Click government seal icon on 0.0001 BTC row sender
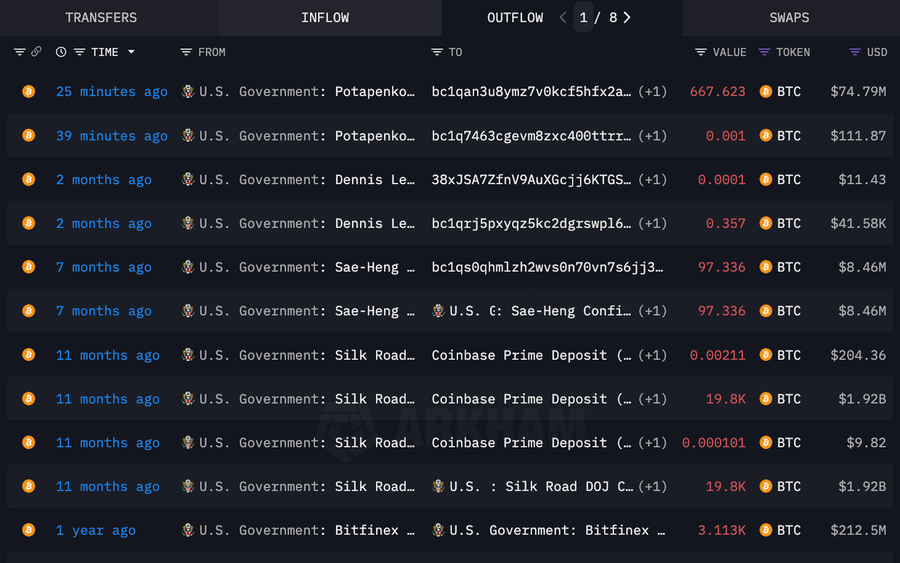The image size is (900, 563). coord(188,179)
